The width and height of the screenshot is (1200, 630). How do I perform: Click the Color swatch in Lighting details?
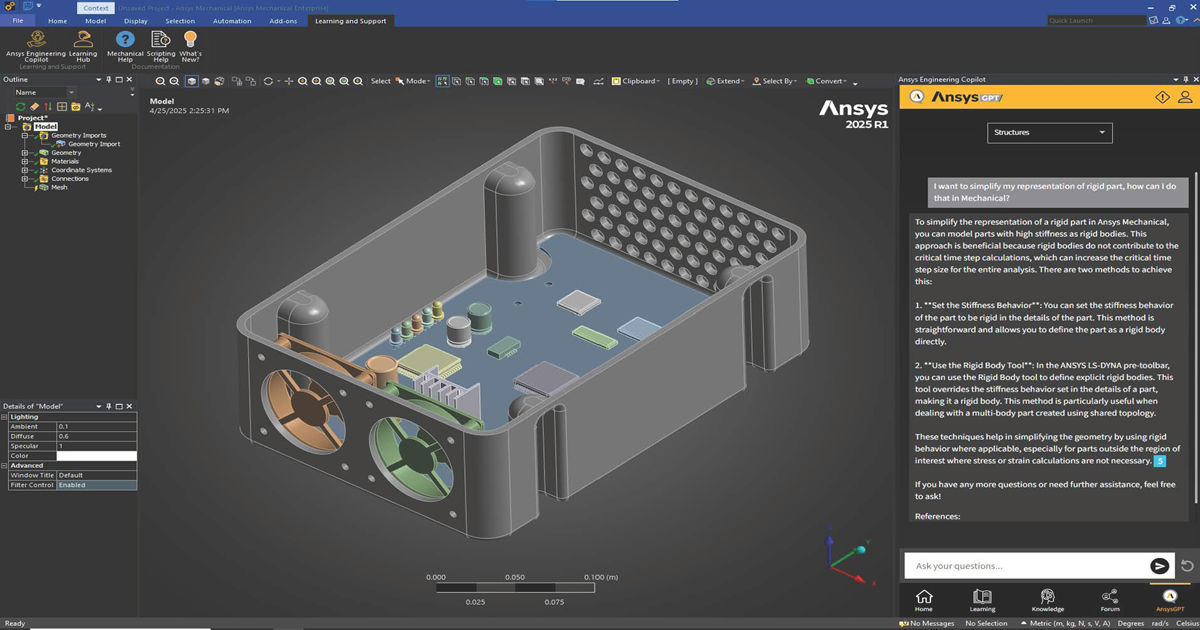pos(96,455)
